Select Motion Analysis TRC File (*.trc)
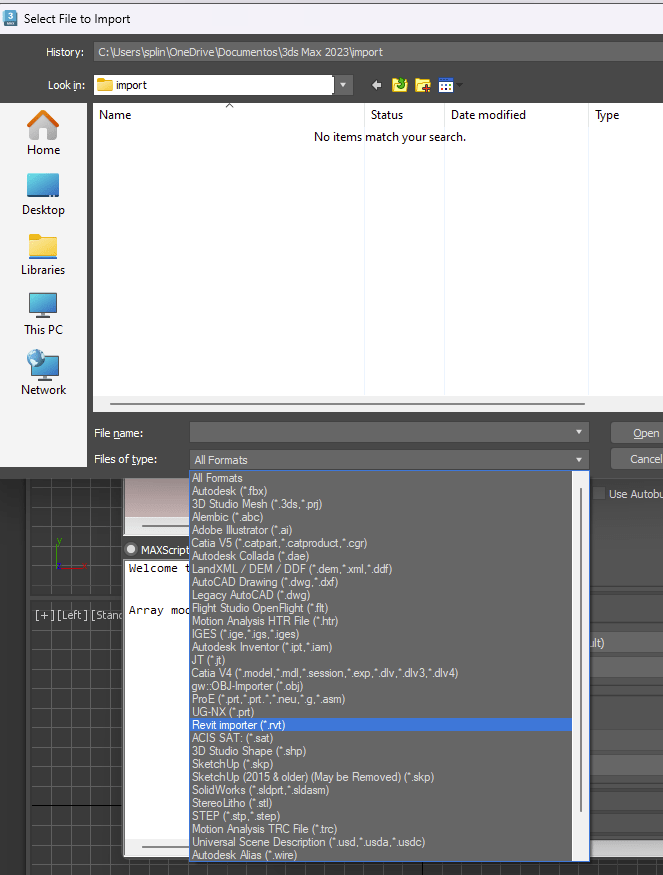The width and height of the screenshot is (663, 875). (382, 829)
